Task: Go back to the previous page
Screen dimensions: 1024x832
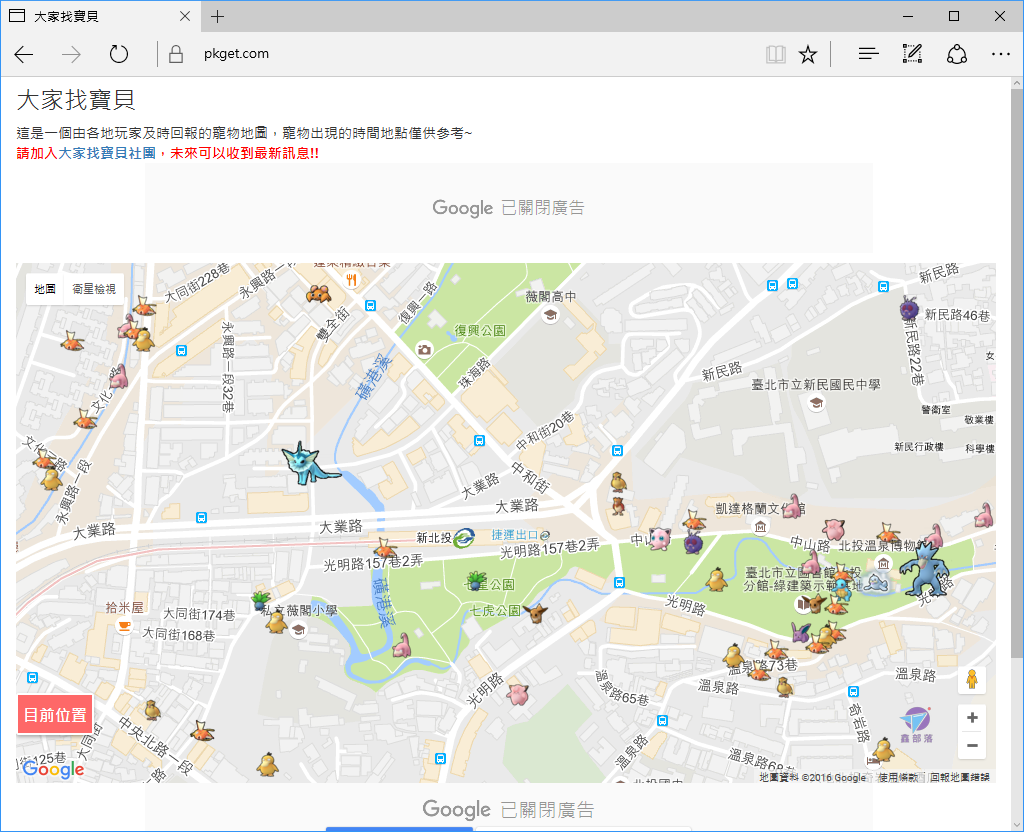Action: (x=24, y=54)
